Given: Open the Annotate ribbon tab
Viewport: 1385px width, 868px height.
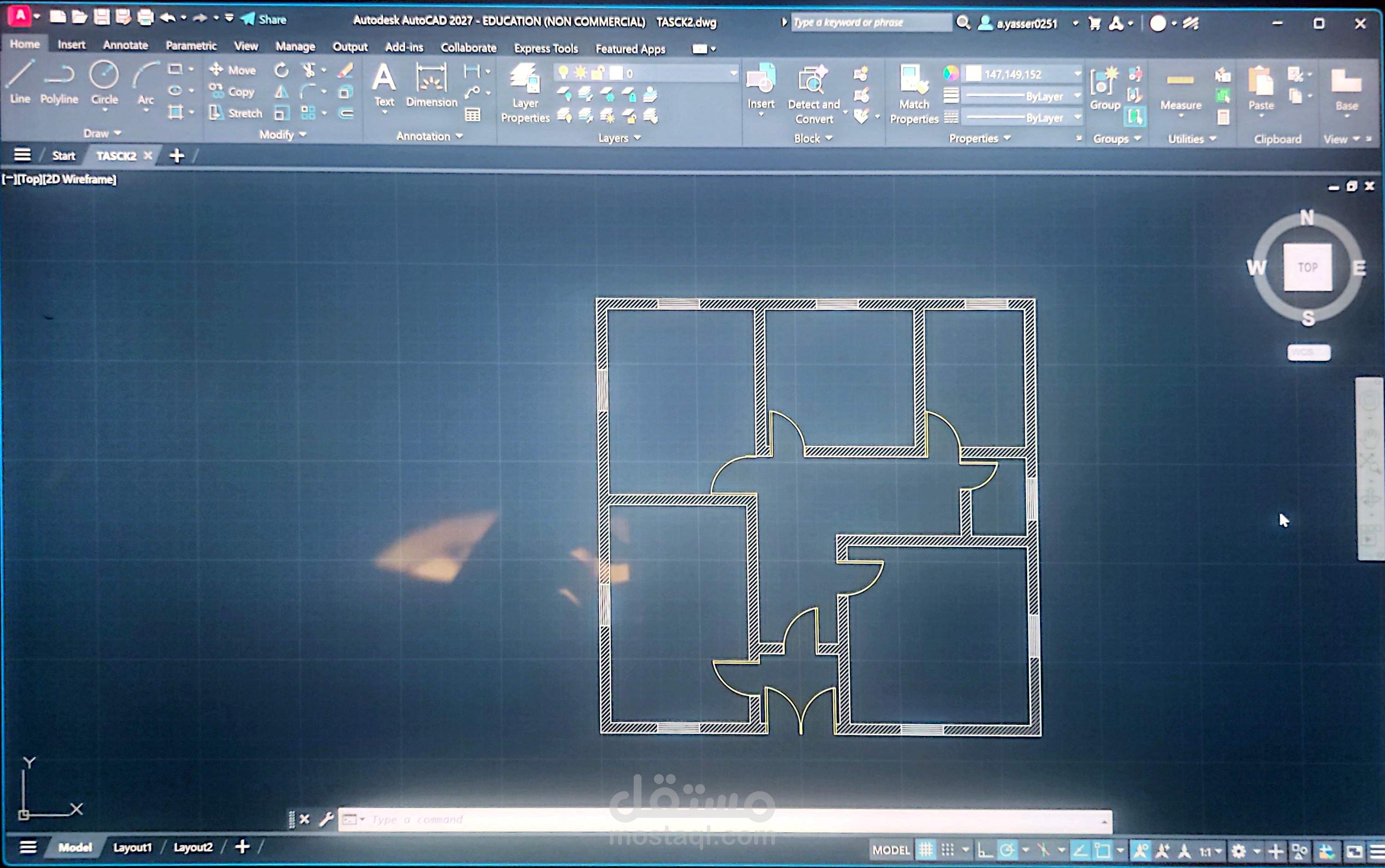Looking at the screenshot, I should [125, 45].
